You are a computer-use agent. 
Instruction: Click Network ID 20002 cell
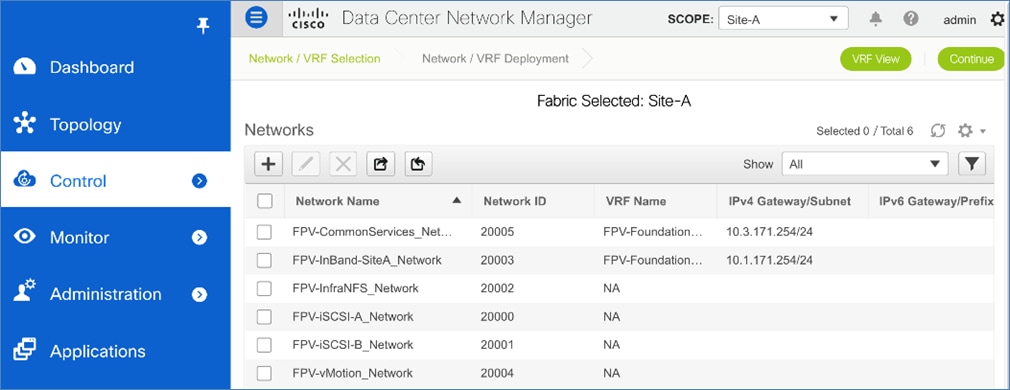tap(497, 288)
